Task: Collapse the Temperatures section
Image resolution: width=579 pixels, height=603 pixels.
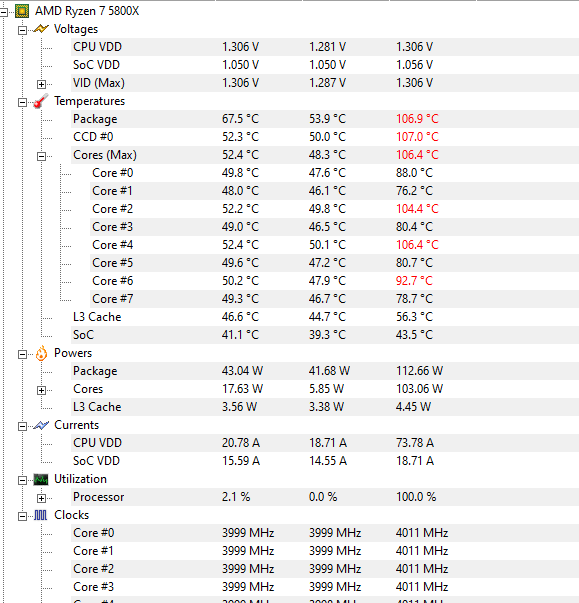Action: tap(22, 102)
